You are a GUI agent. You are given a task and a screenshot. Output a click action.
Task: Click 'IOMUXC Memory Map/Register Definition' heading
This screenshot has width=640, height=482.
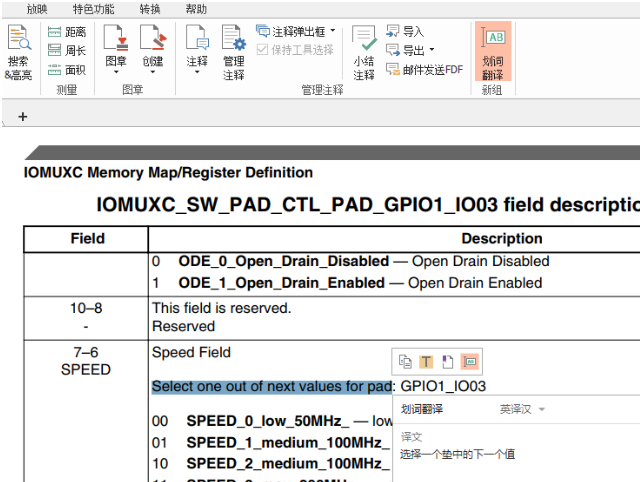(x=168, y=173)
